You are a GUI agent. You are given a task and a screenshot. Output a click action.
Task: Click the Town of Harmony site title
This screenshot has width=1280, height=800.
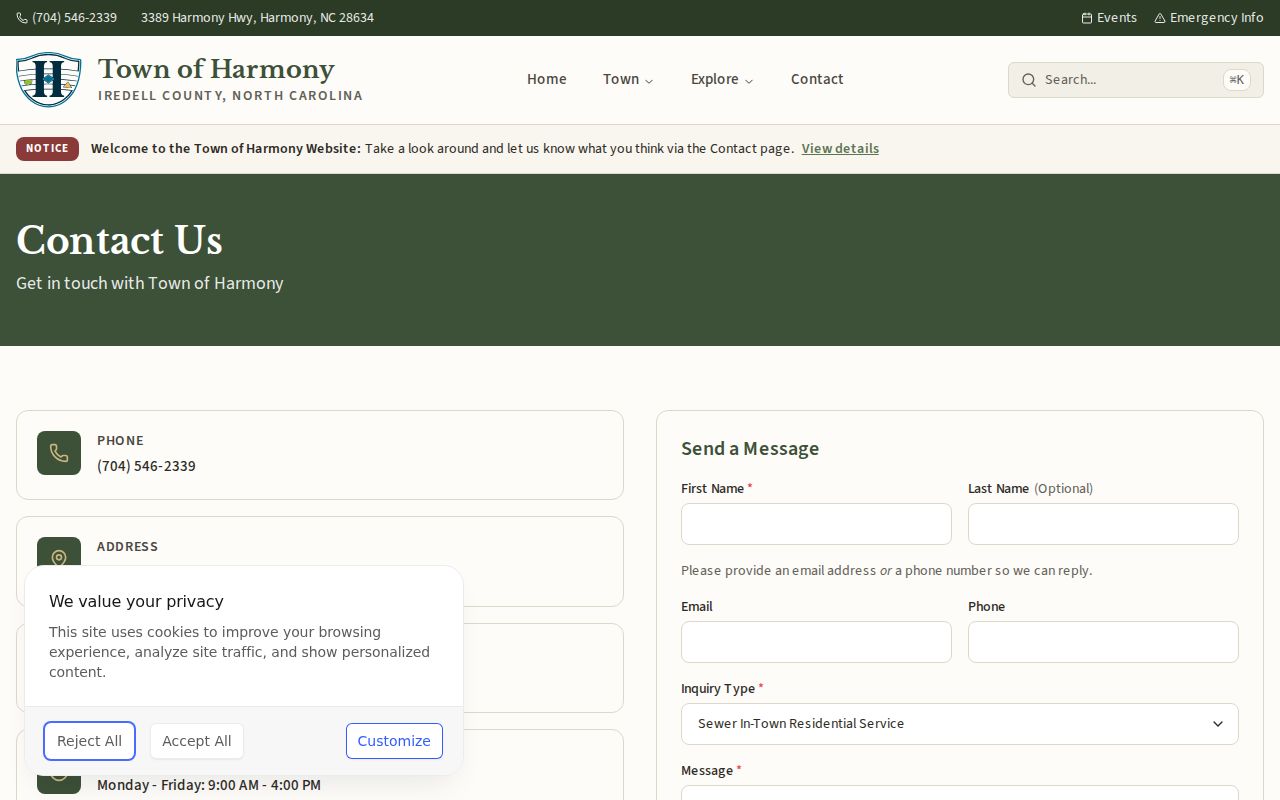[216, 69]
